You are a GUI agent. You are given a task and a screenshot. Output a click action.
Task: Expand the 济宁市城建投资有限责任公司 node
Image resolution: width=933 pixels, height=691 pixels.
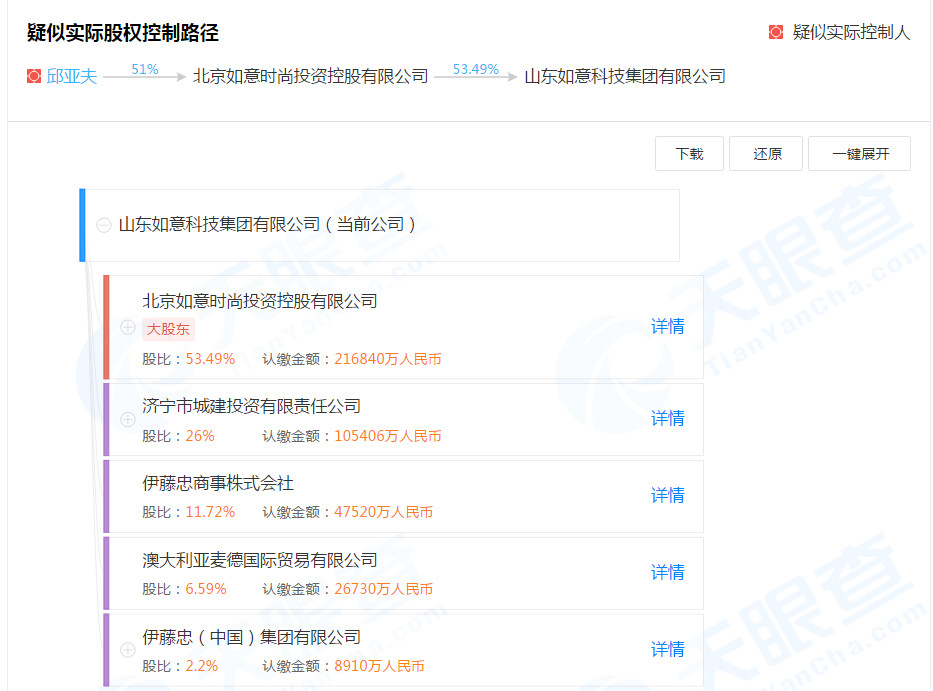coord(128,420)
